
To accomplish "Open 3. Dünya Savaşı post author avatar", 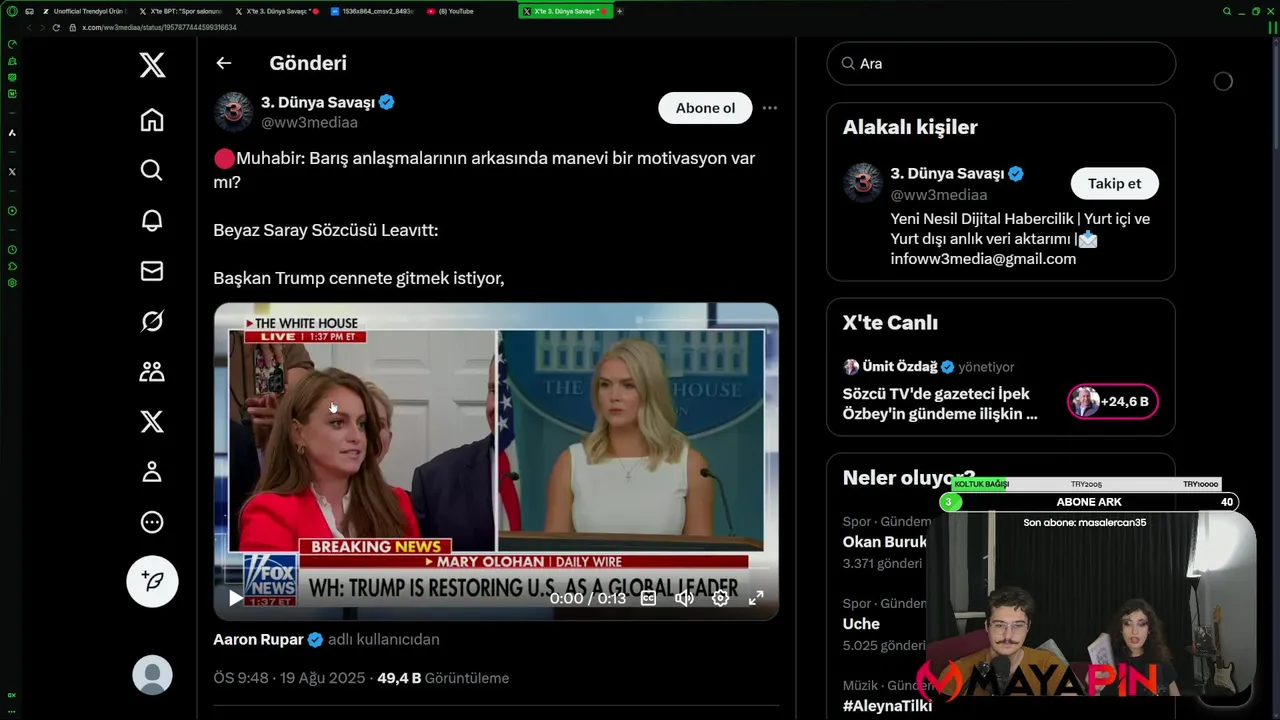I will point(233,112).
